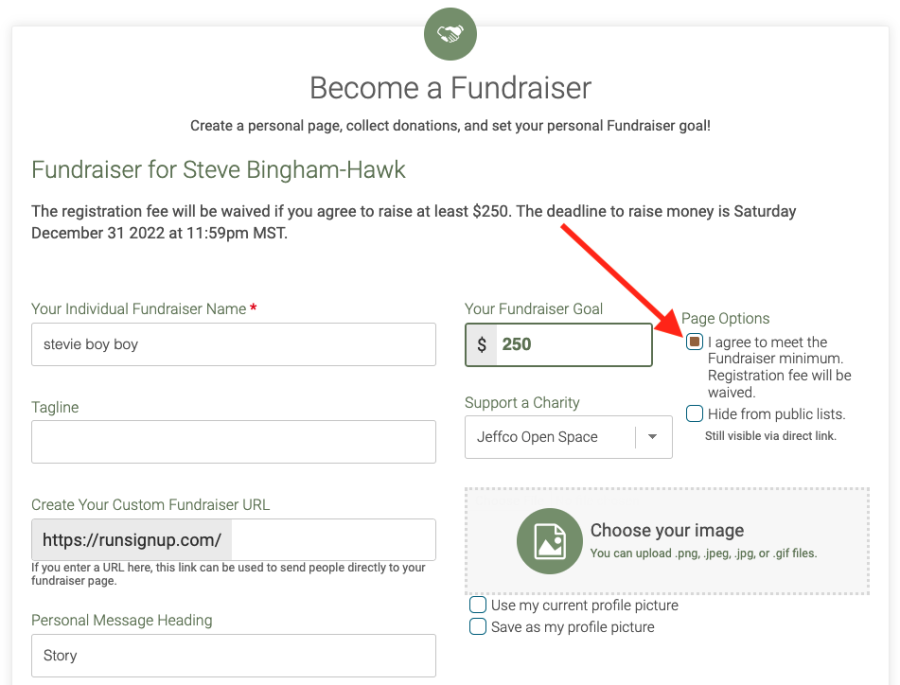Edit the Personal Message Heading field
This screenshot has width=900, height=685.
(233, 656)
